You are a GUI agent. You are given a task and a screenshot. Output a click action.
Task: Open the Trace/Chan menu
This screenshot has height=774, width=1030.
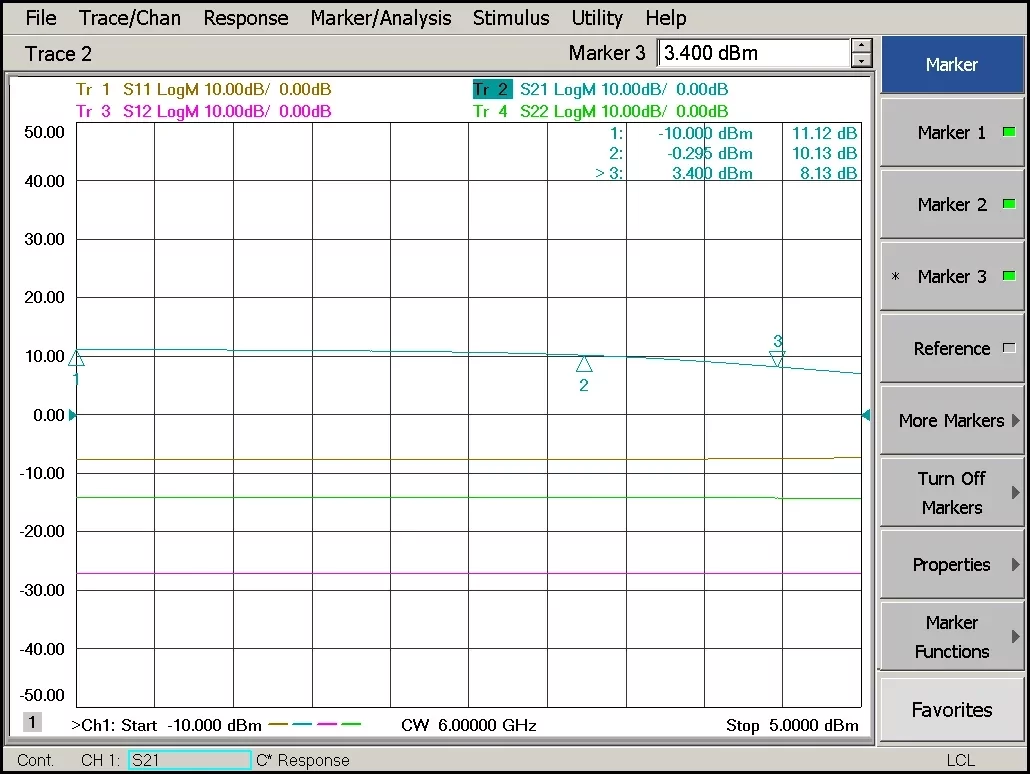(129, 18)
